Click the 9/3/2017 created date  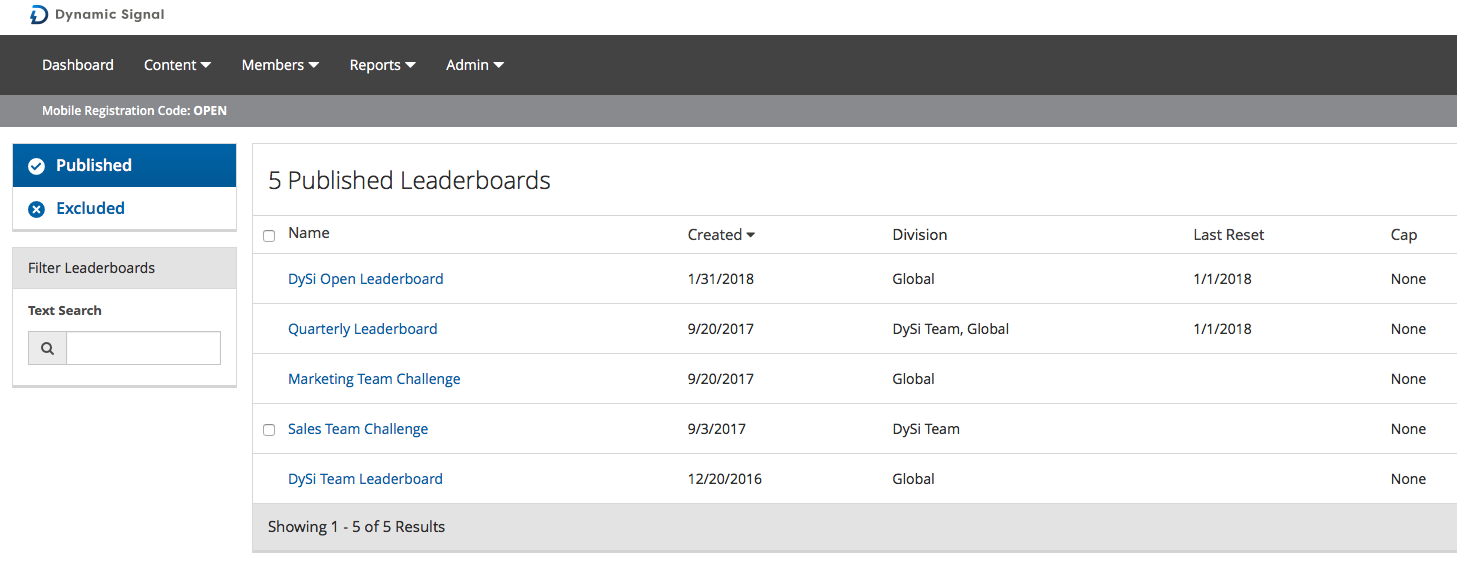tap(717, 429)
